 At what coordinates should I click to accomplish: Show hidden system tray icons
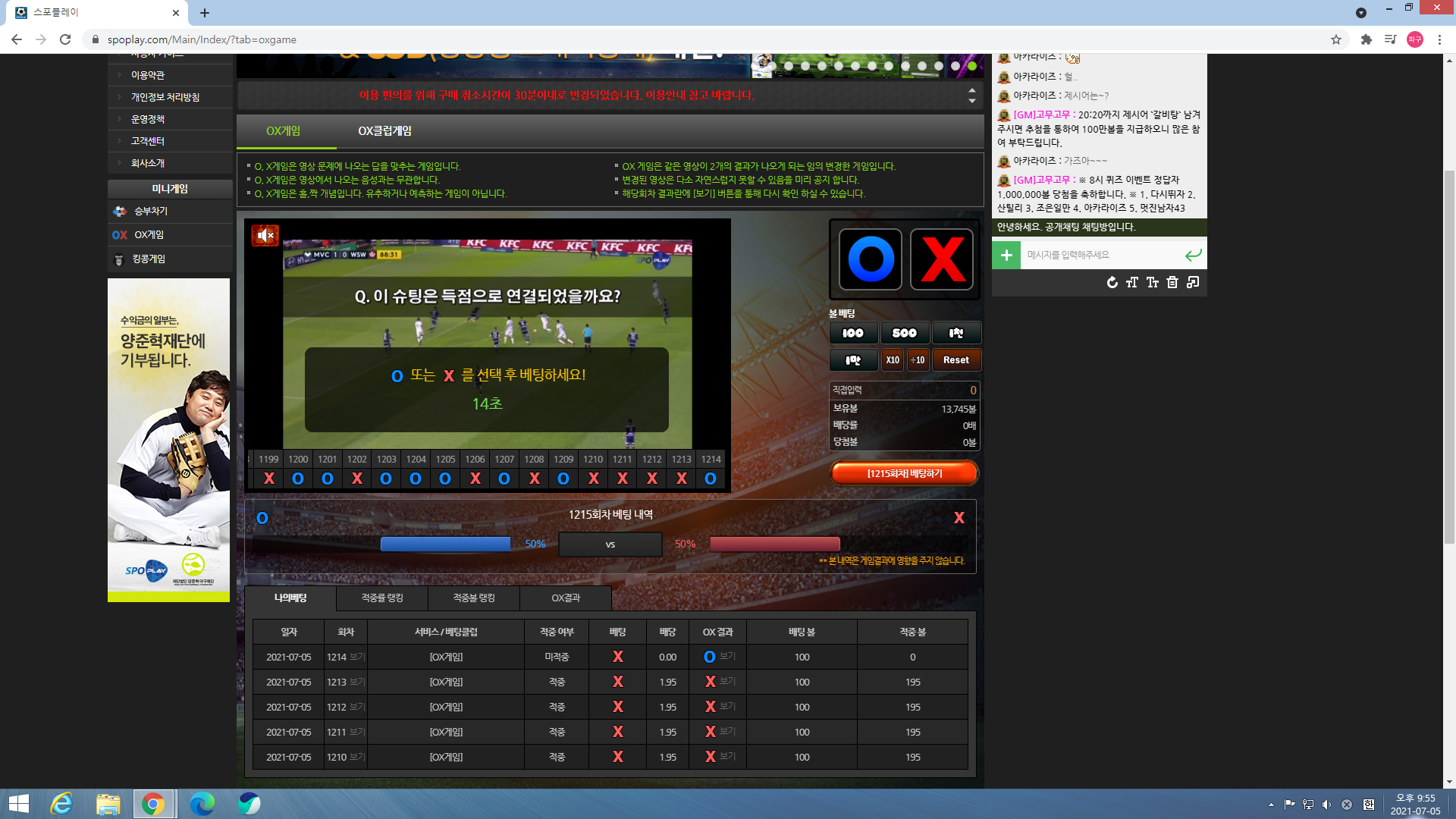tap(1271, 805)
